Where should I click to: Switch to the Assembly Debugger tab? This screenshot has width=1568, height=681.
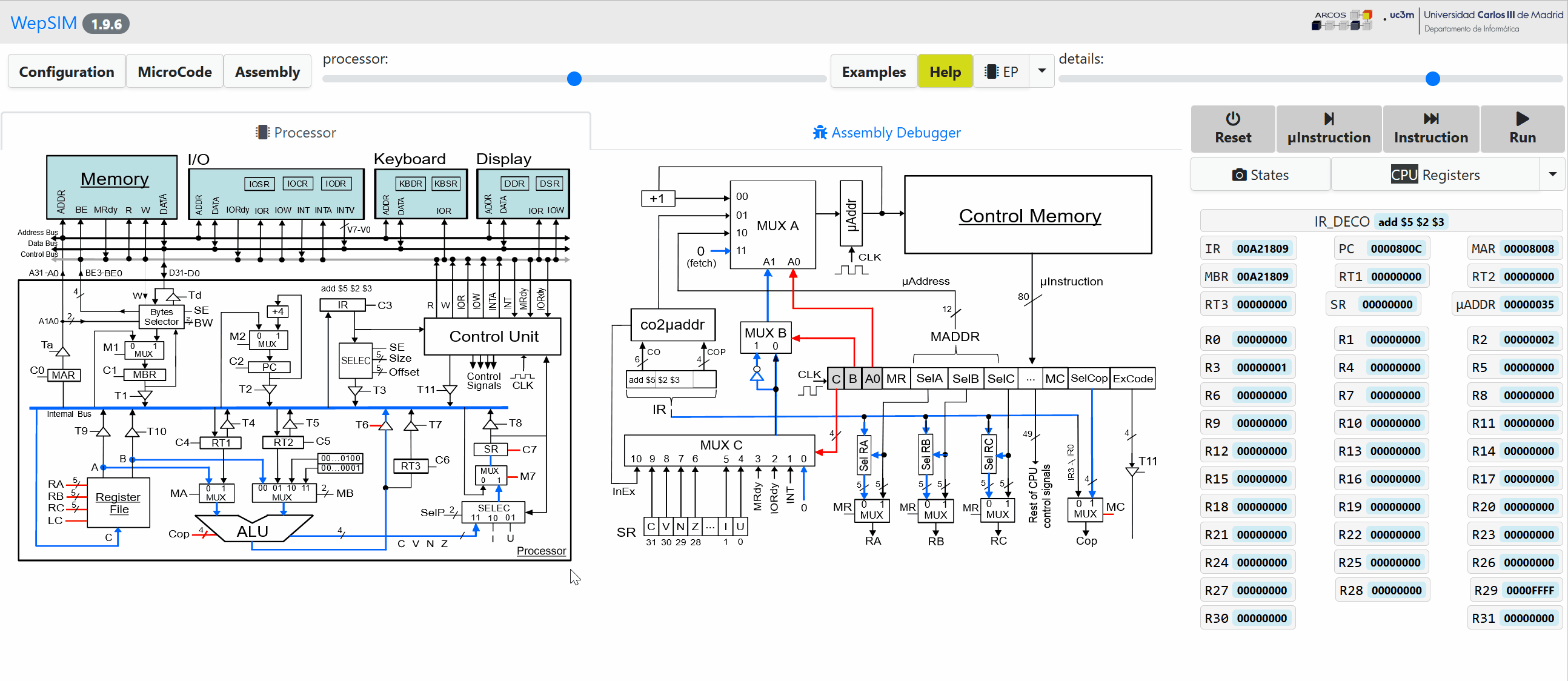point(886,132)
